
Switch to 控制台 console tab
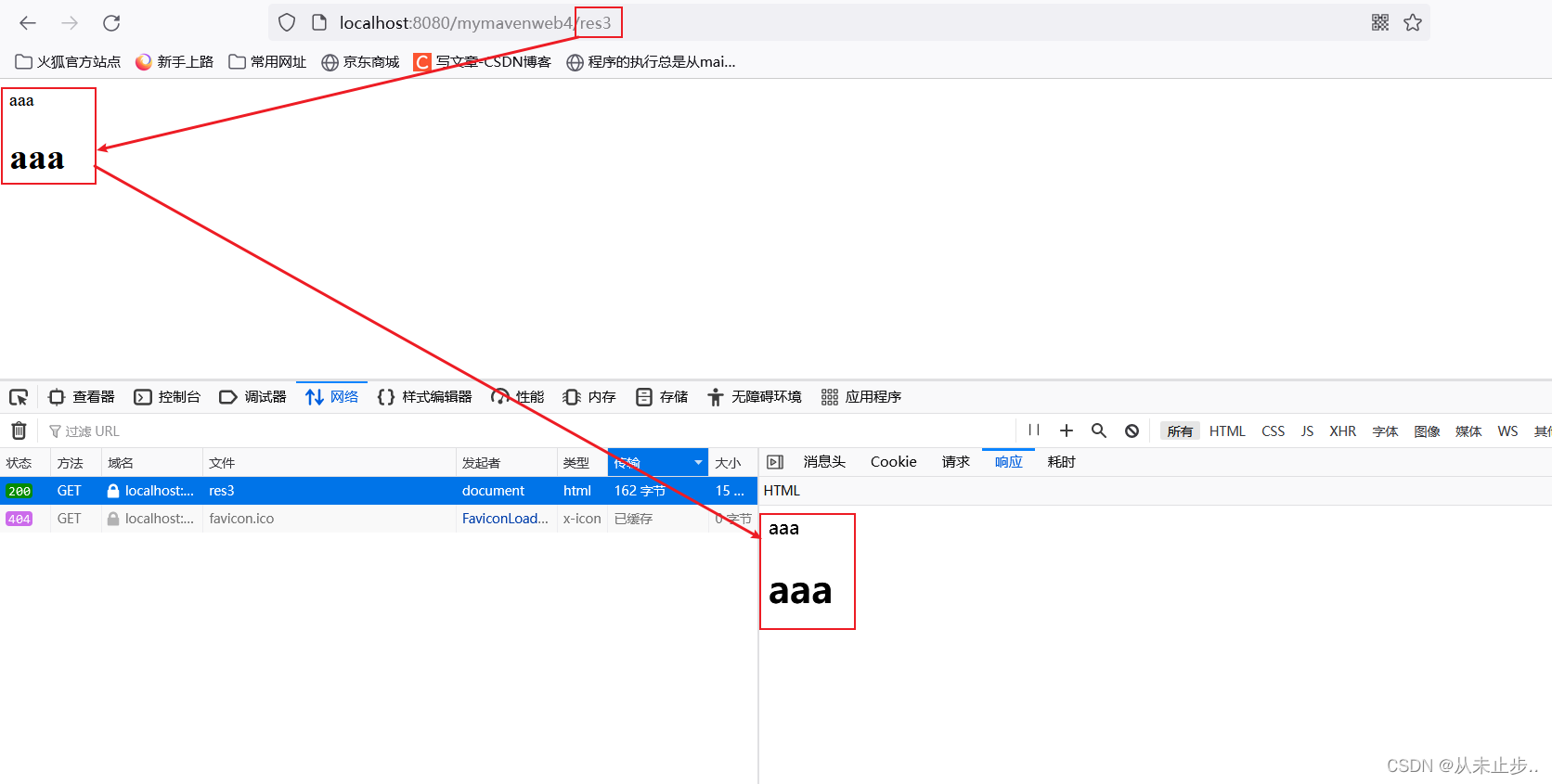pos(168,397)
